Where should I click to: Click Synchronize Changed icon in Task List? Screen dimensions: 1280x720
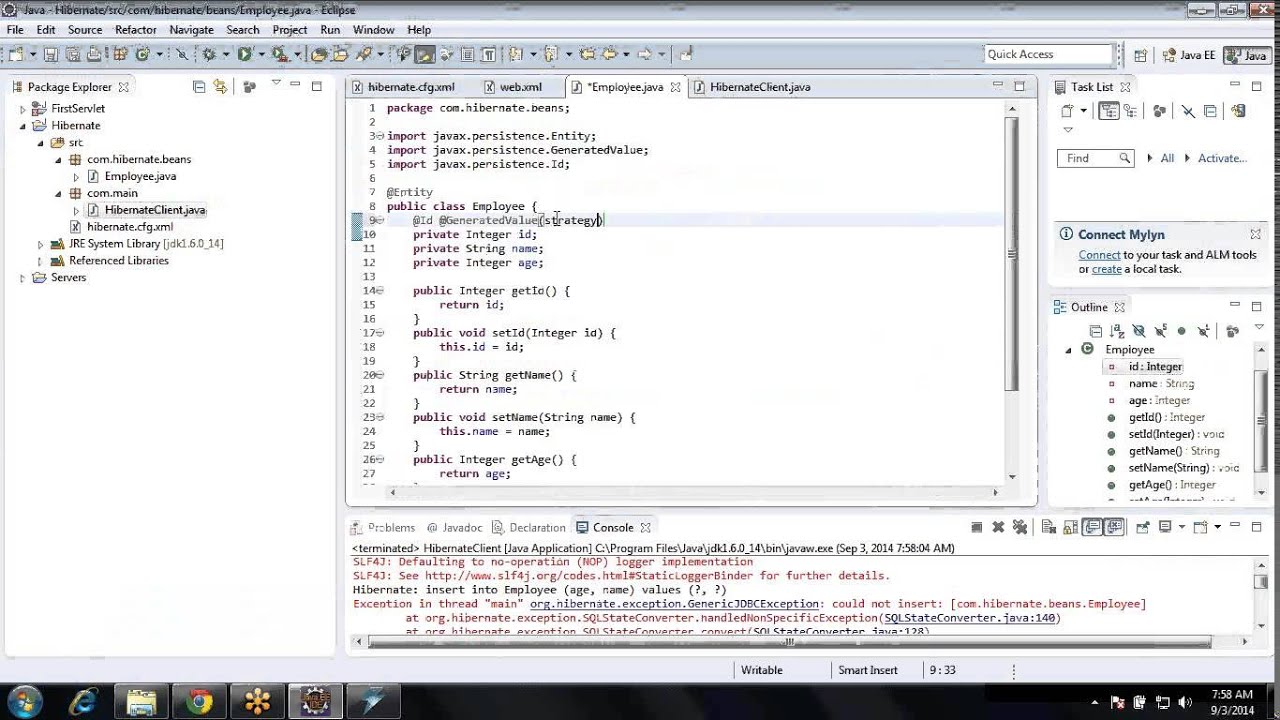pos(1239,111)
